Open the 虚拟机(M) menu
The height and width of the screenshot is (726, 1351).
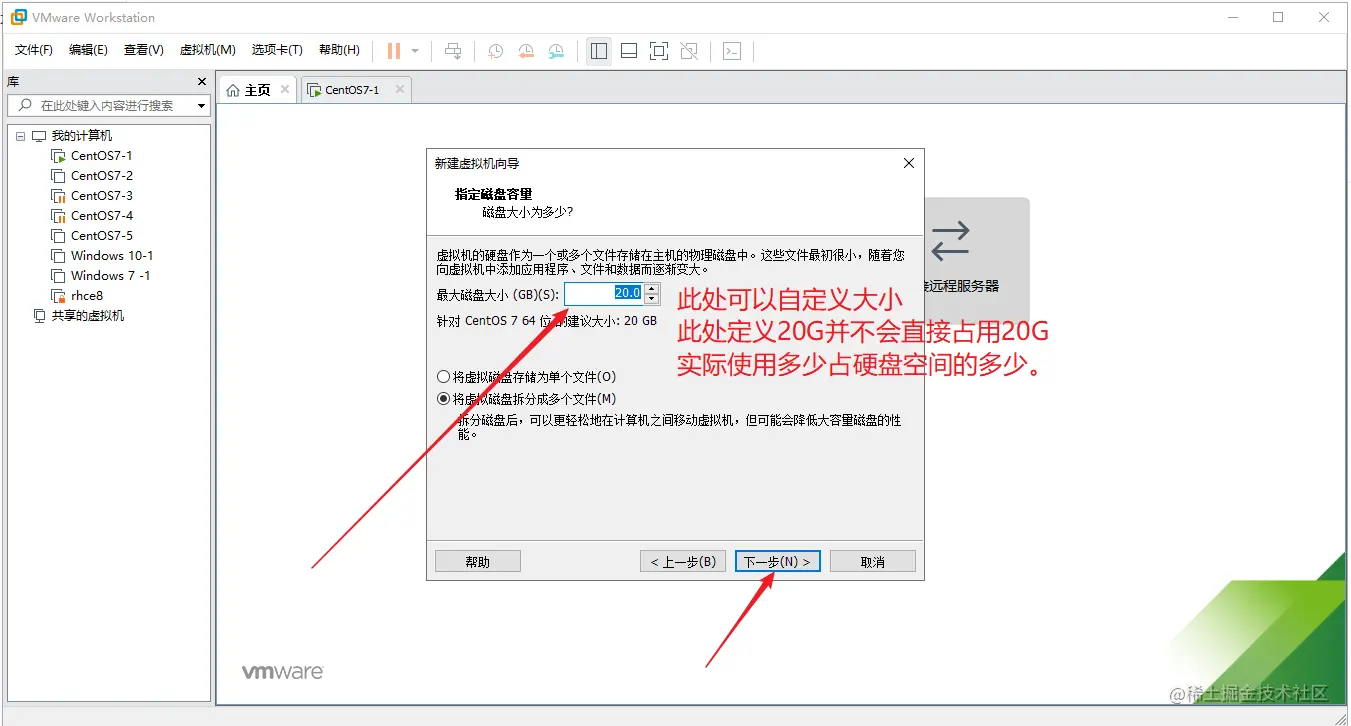point(207,50)
